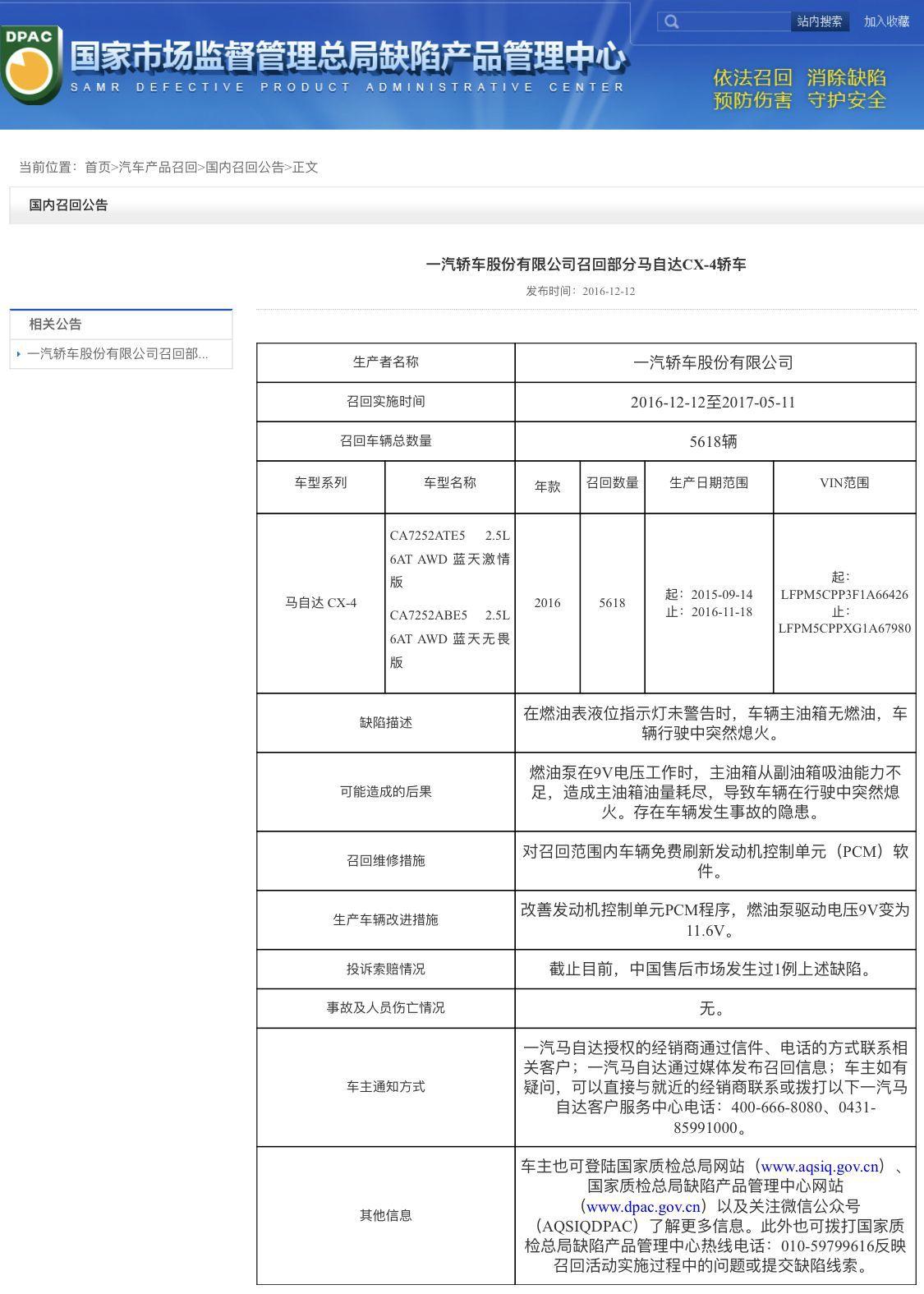Click the 加入收藏 link
The width and height of the screenshot is (924, 1294).
(886, 21)
